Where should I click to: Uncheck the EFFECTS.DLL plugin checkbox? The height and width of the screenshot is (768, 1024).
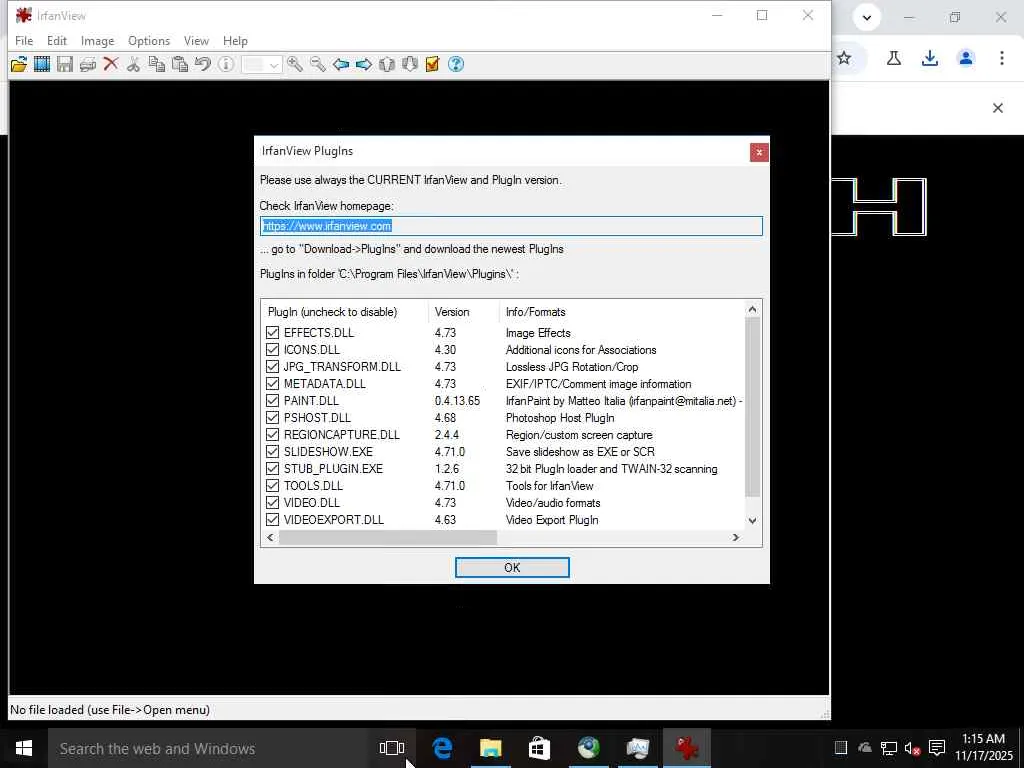tap(272, 332)
